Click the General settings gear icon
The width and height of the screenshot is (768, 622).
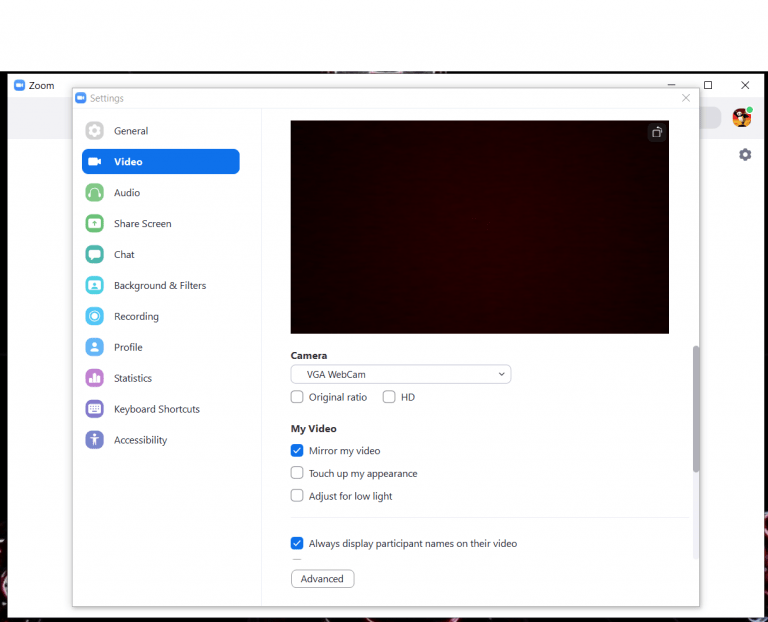(94, 131)
